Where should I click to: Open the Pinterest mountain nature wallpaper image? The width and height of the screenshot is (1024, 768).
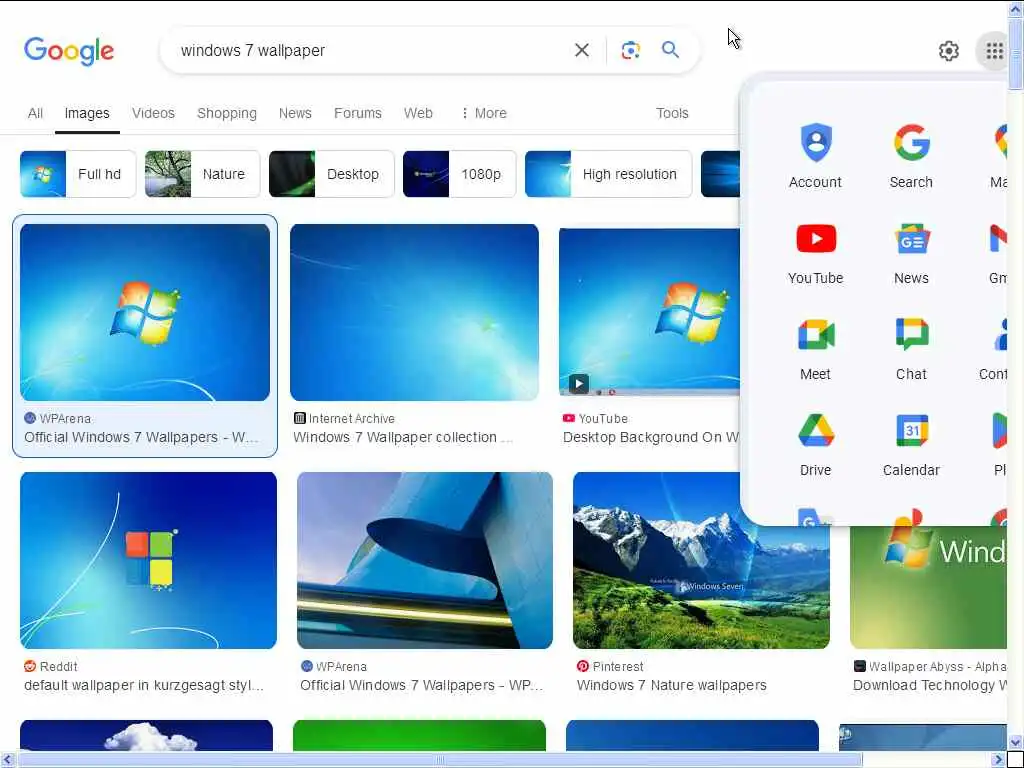[701, 560]
